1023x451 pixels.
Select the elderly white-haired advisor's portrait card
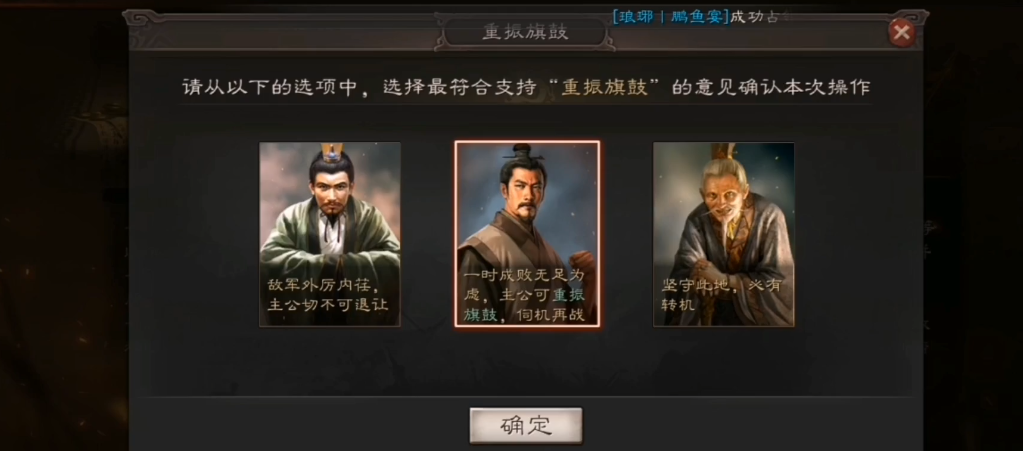click(724, 234)
